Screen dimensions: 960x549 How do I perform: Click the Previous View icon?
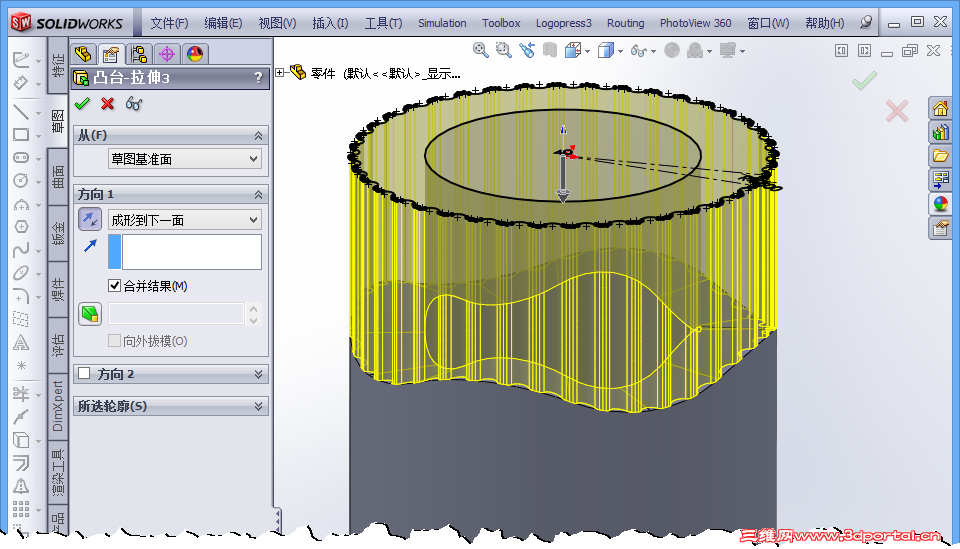(527, 51)
